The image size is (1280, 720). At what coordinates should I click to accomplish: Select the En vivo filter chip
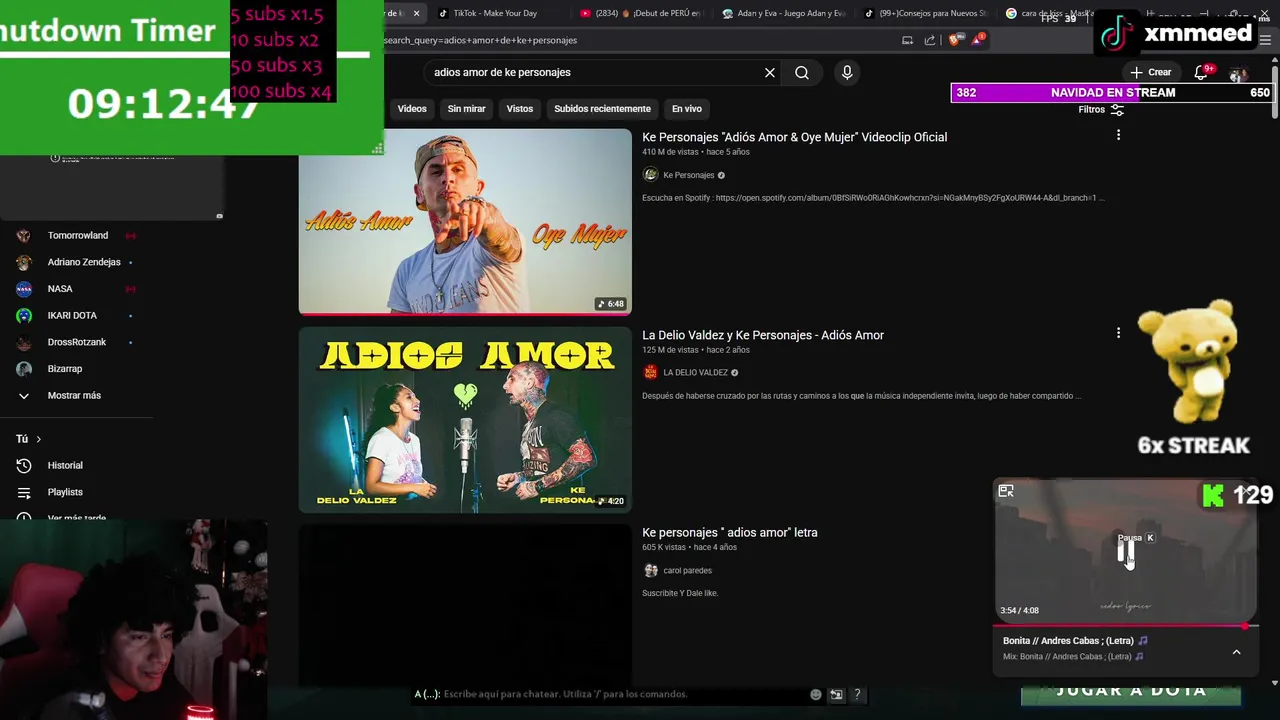pyautogui.click(x=687, y=108)
